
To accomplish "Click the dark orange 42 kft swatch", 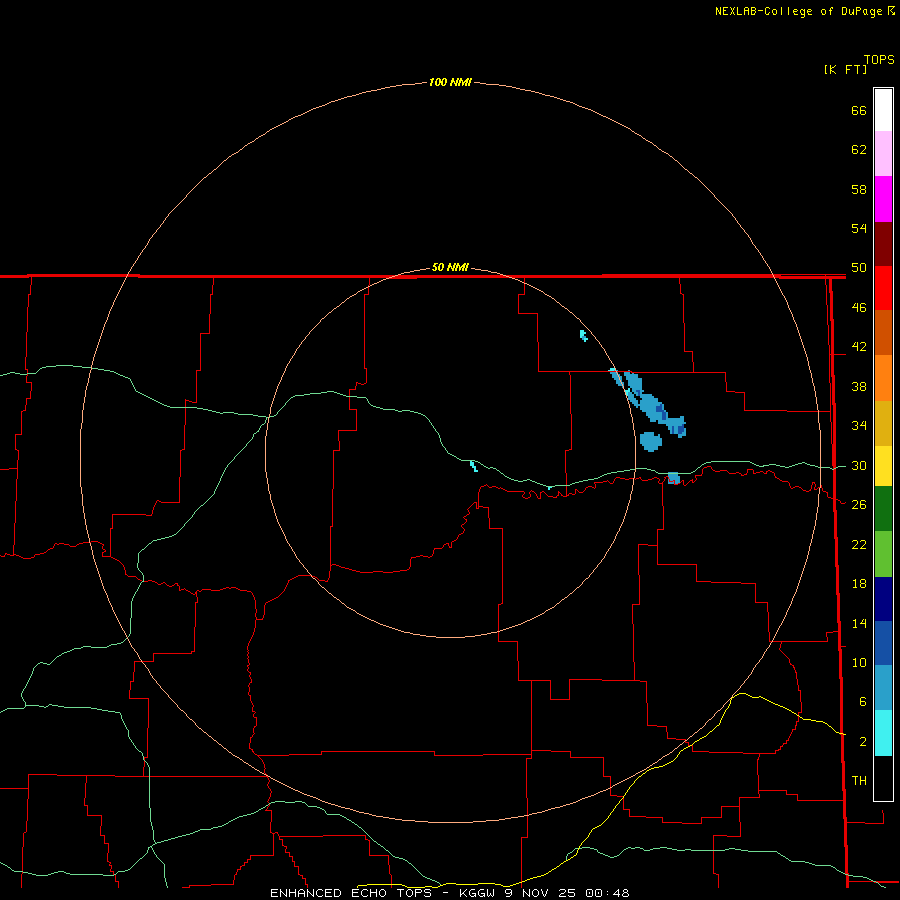I will tap(883, 332).
